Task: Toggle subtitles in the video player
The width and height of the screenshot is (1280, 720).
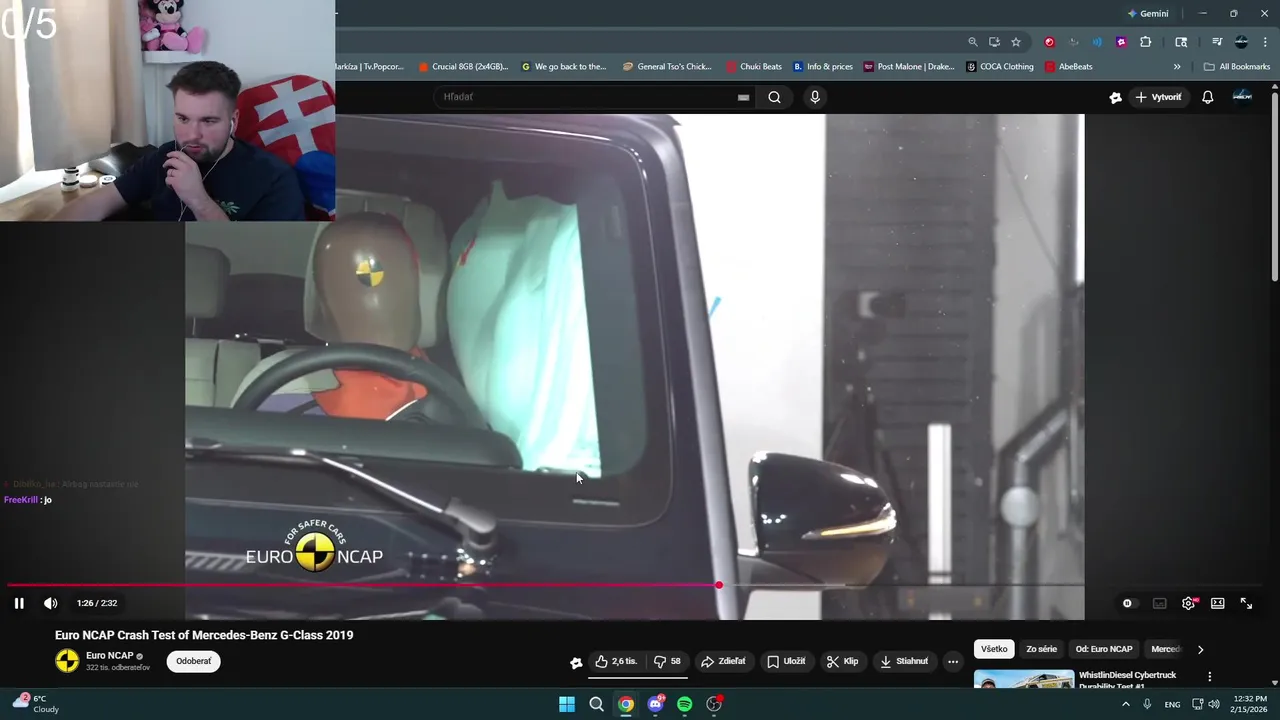Action: tap(1159, 603)
